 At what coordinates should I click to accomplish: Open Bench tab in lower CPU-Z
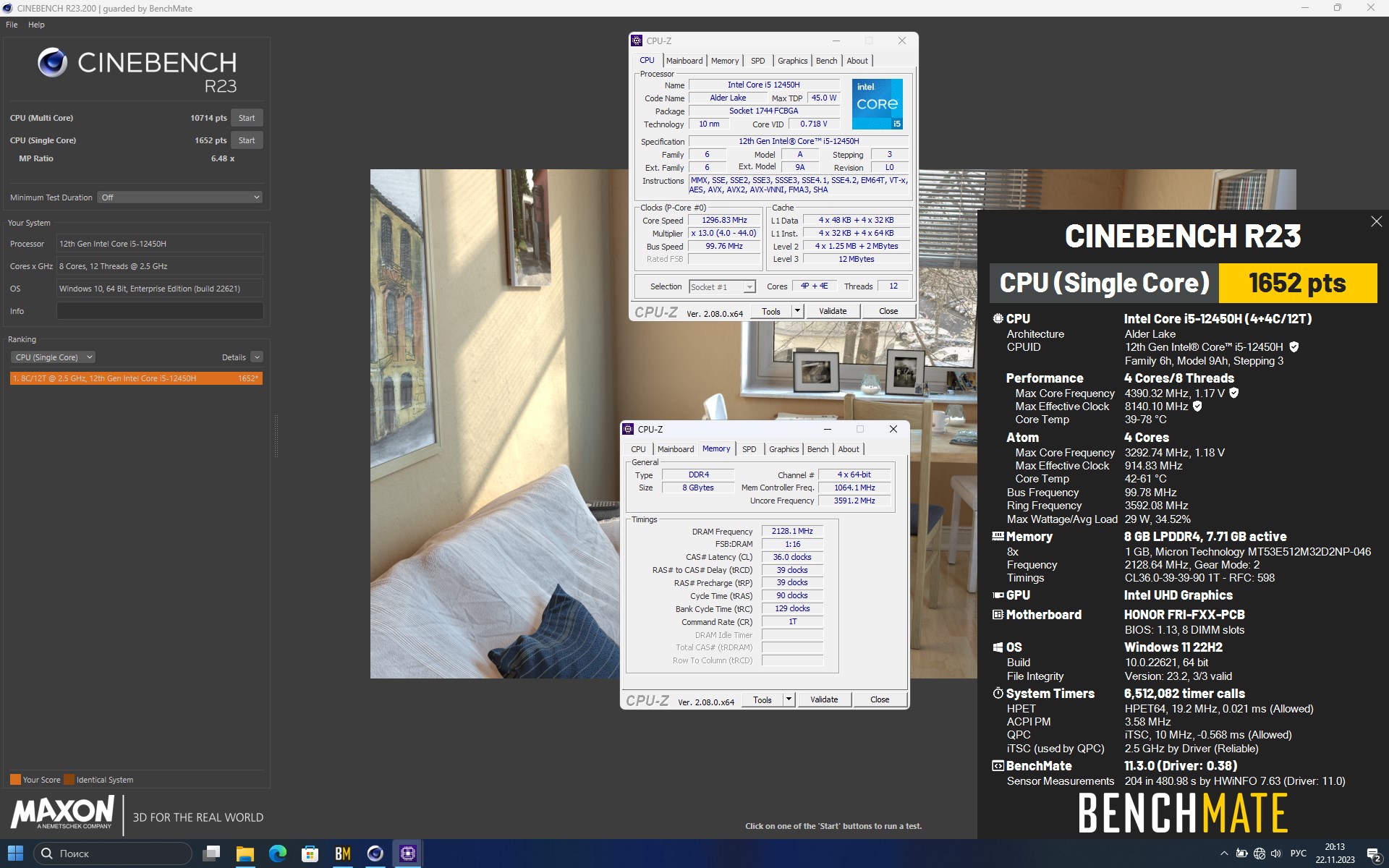coord(817,449)
